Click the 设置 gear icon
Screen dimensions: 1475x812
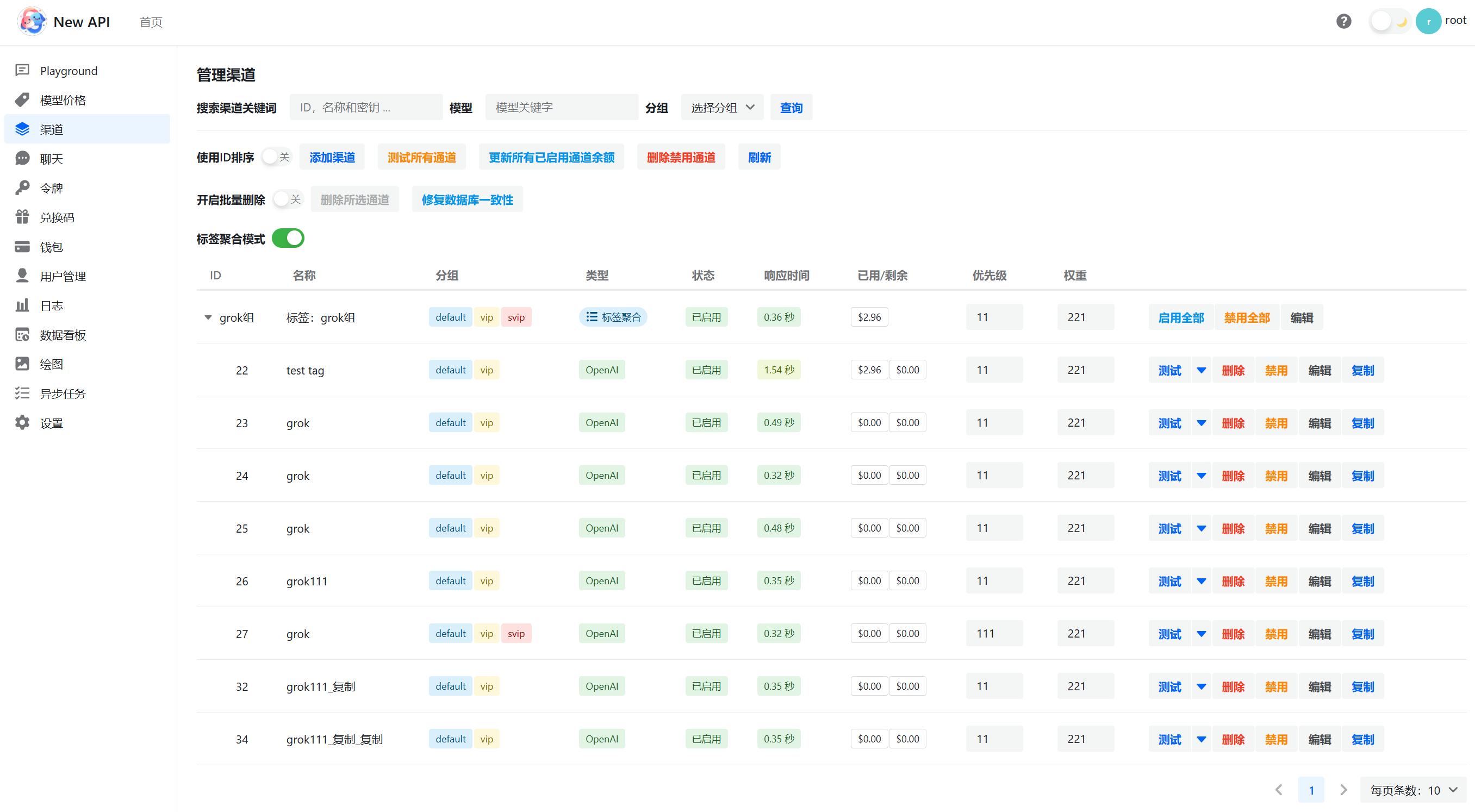22,423
